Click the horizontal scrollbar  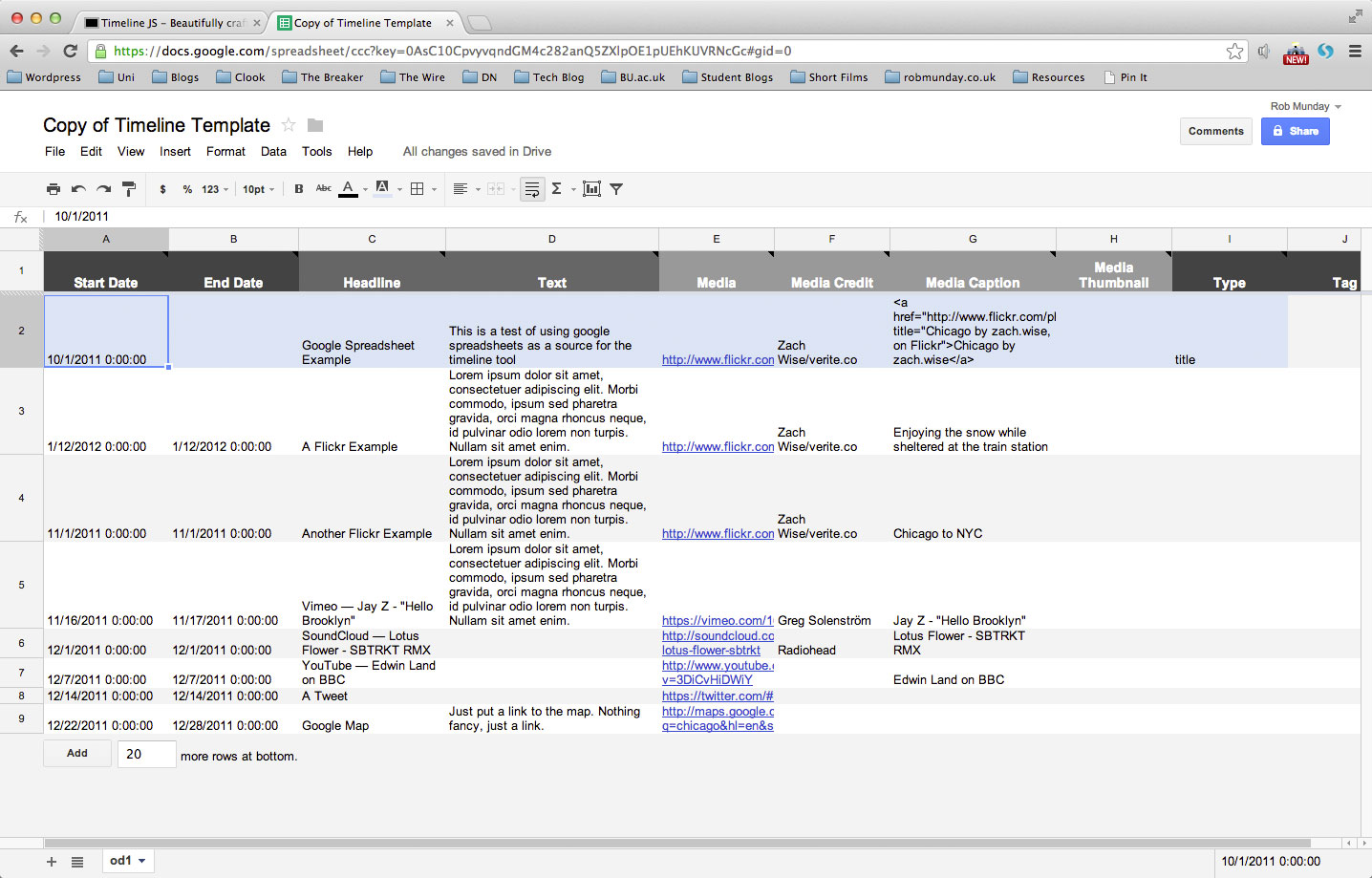click(677, 843)
